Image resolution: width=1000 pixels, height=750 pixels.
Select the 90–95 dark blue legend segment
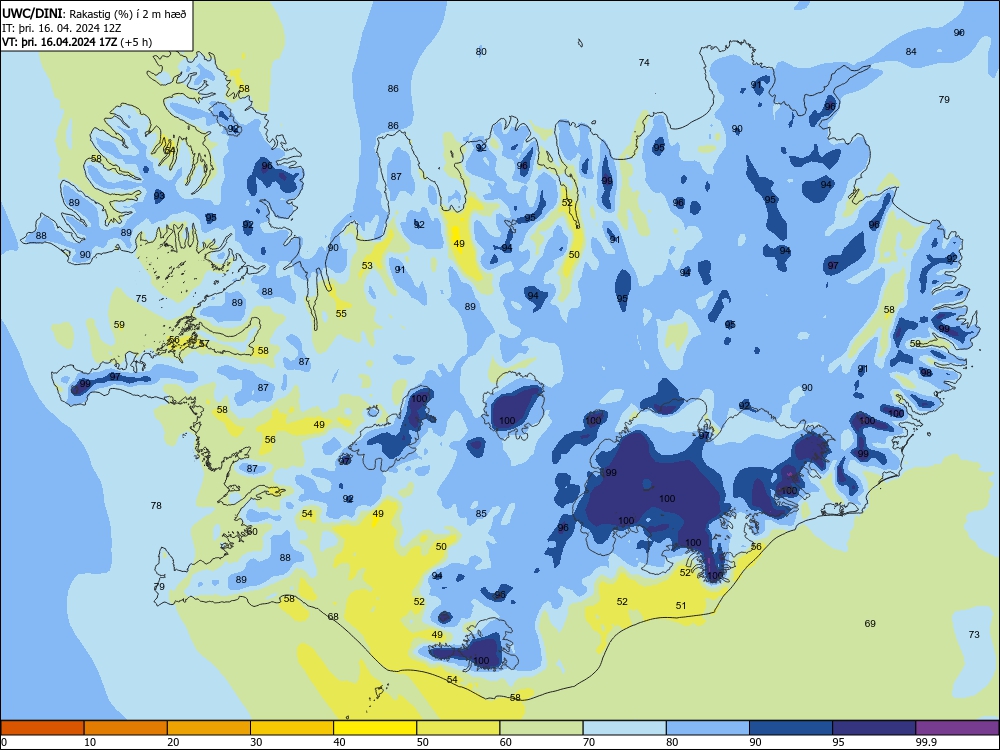click(x=791, y=728)
